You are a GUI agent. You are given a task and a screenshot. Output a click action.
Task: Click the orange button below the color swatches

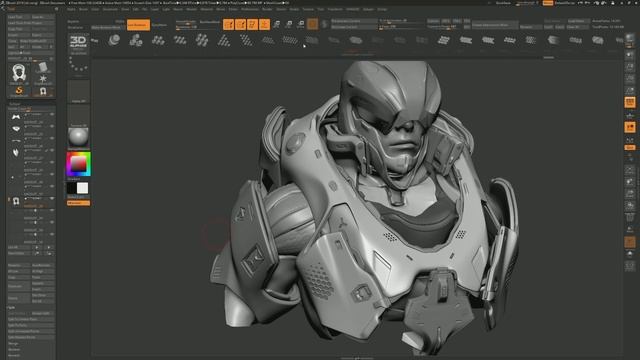[x=78, y=203]
